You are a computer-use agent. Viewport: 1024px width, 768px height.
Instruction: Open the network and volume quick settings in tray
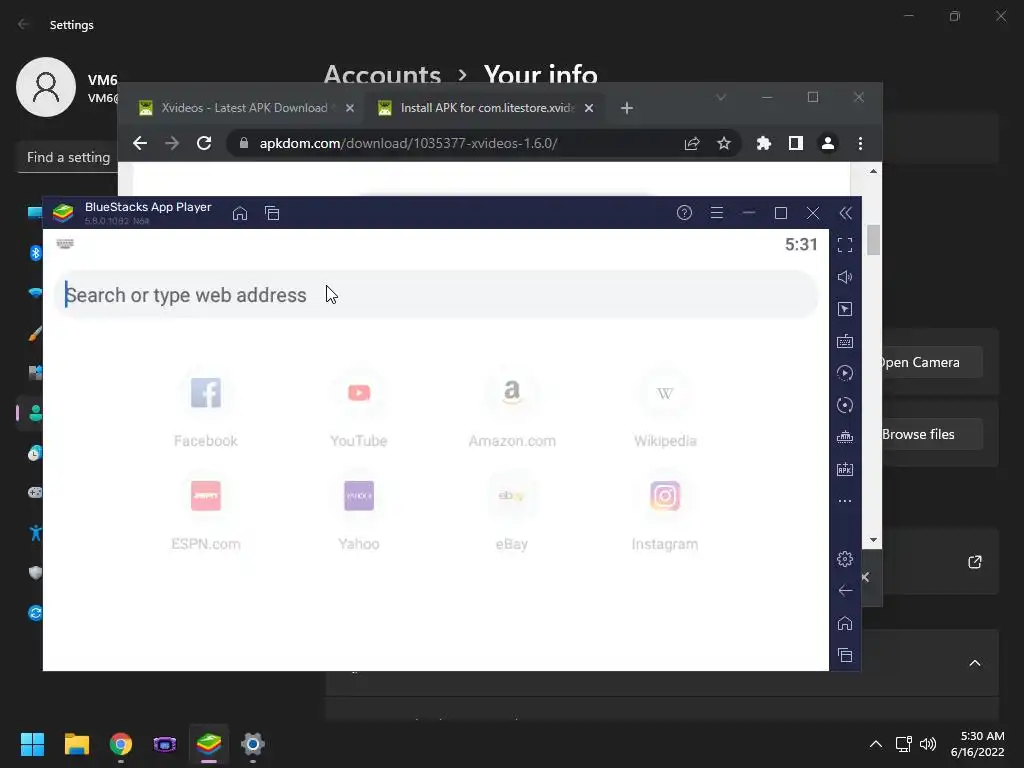coord(916,744)
